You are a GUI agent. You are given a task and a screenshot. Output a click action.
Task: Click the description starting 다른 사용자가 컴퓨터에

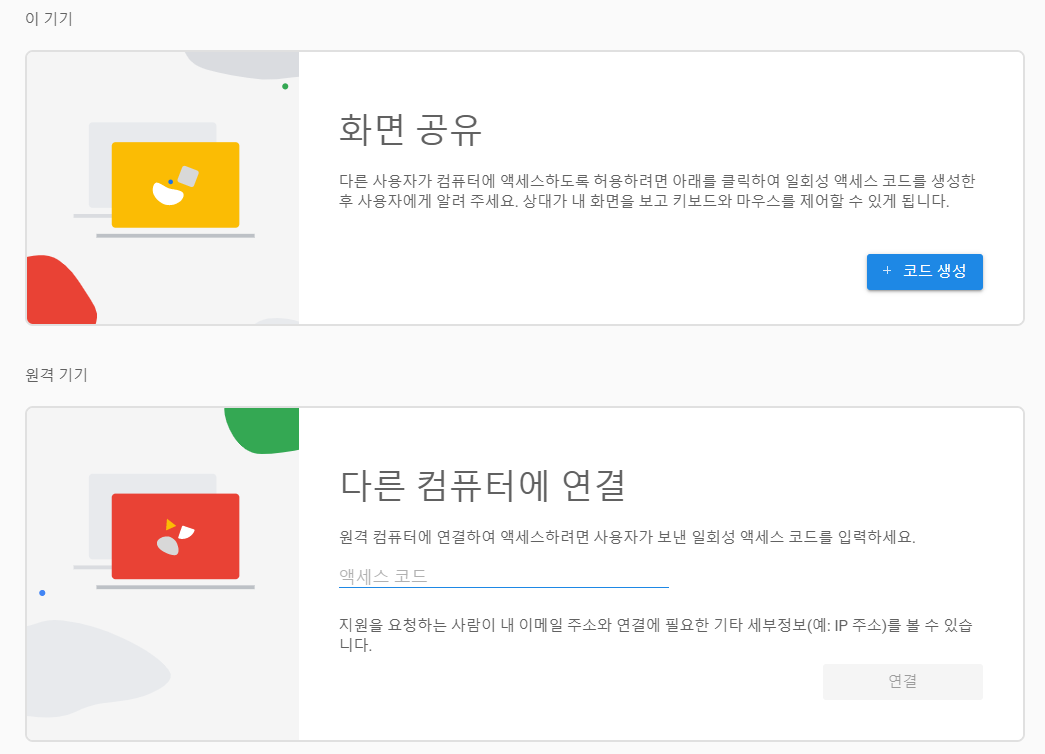pyautogui.click(x=657, y=191)
